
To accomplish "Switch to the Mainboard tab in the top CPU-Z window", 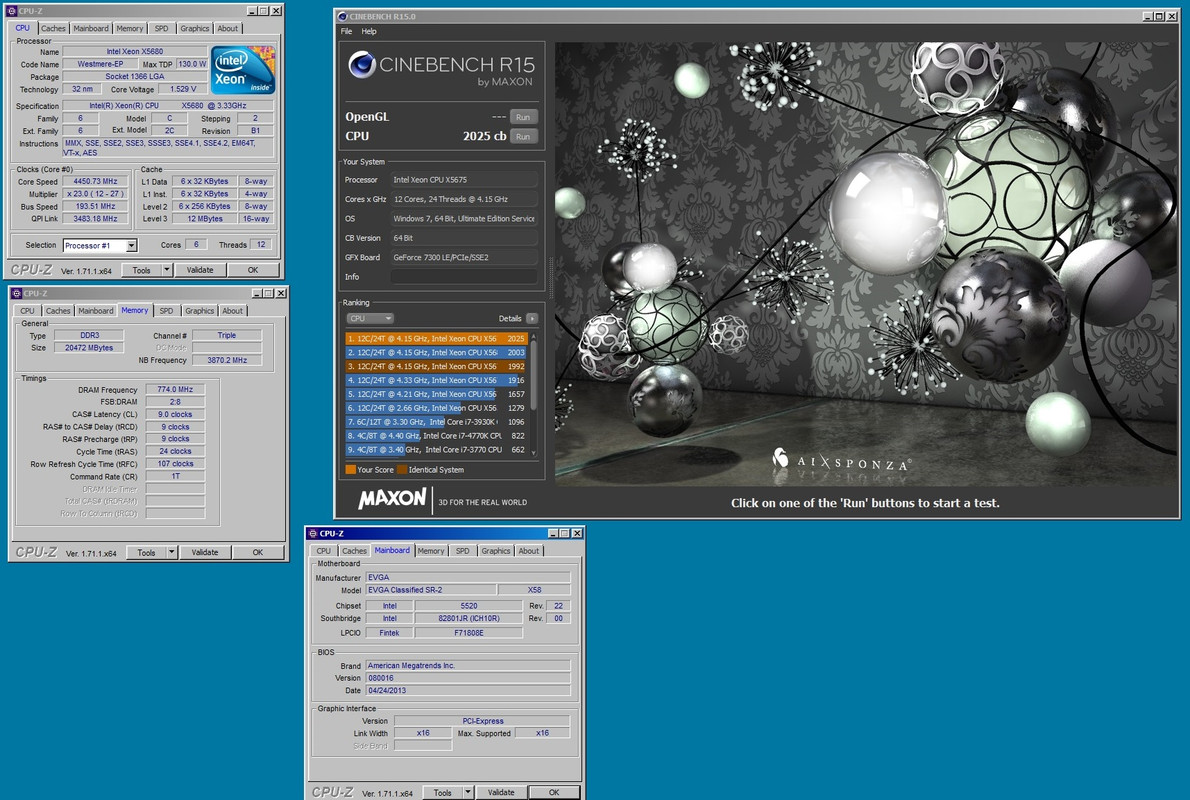I will (x=91, y=28).
